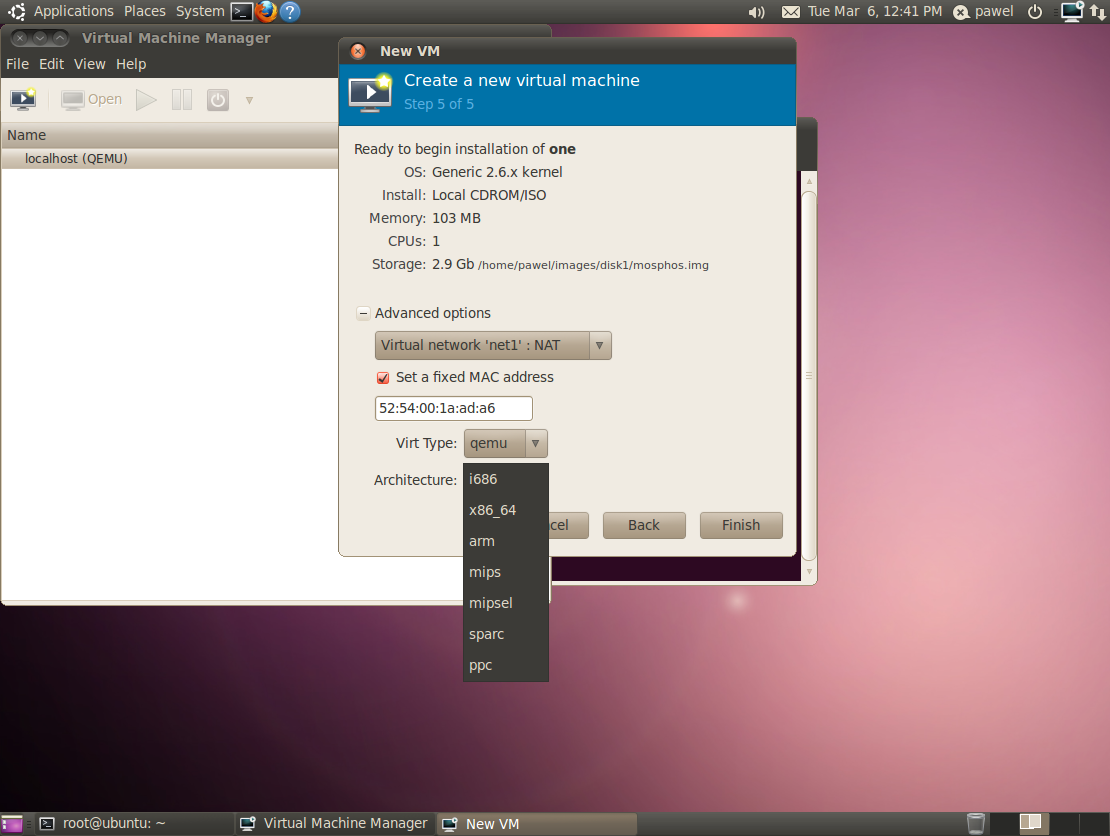Open the shutdown options arrow in toolbar

(249, 100)
